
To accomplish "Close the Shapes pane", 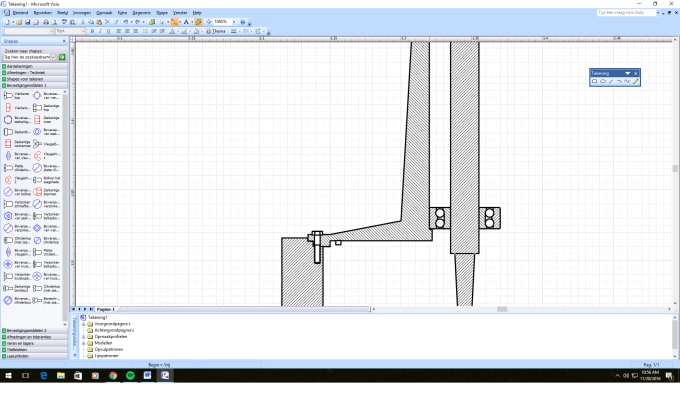I will click(64, 41).
